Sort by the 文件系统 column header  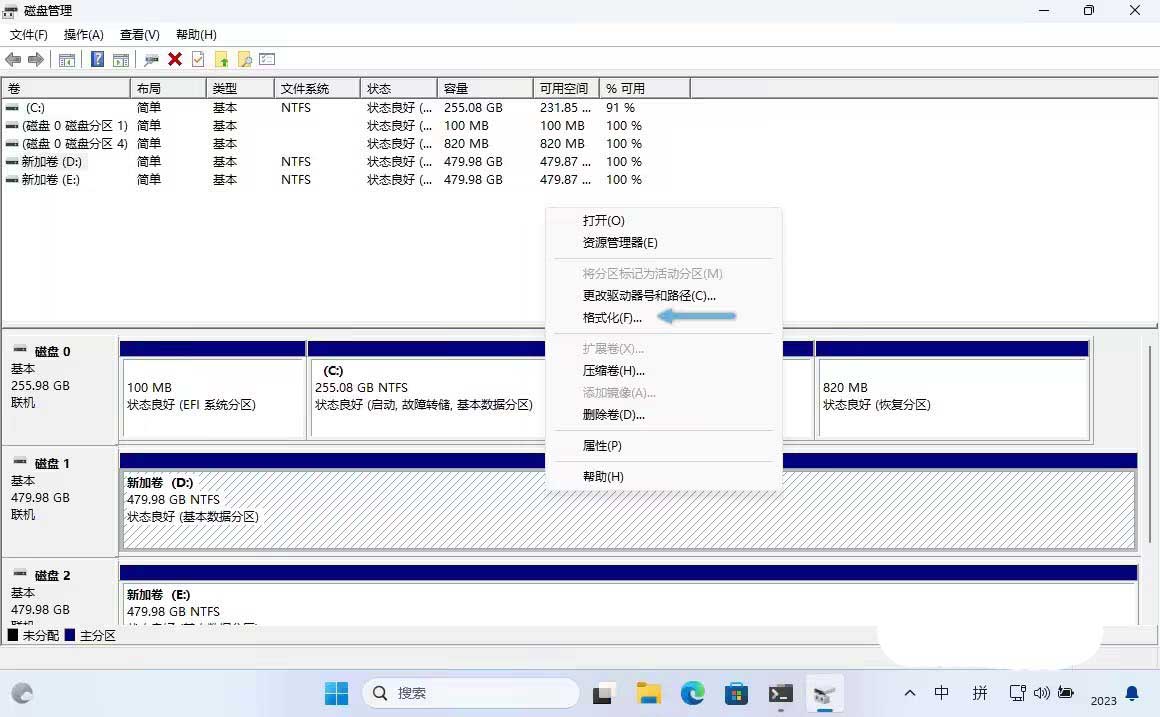(x=317, y=89)
